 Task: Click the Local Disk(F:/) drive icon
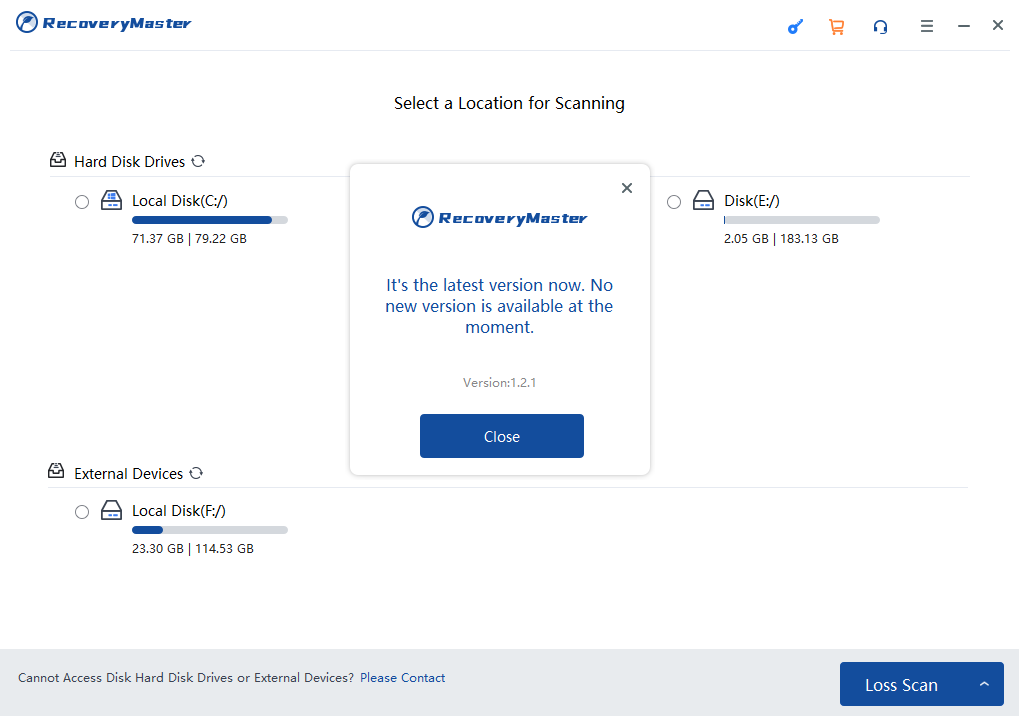pyautogui.click(x=111, y=510)
